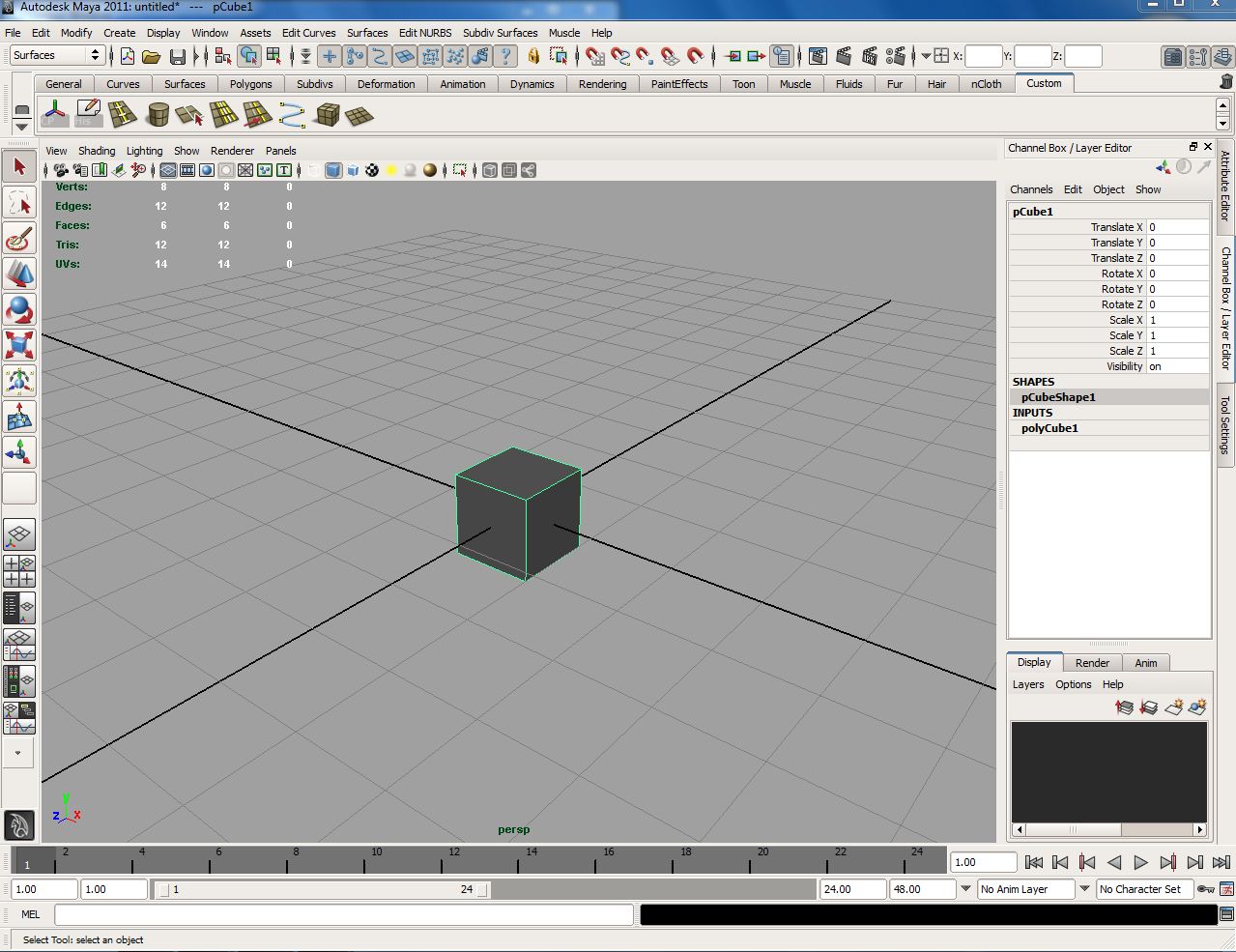Image resolution: width=1236 pixels, height=952 pixels.
Task: Click the Visibility value field
Action: tap(1177, 366)
